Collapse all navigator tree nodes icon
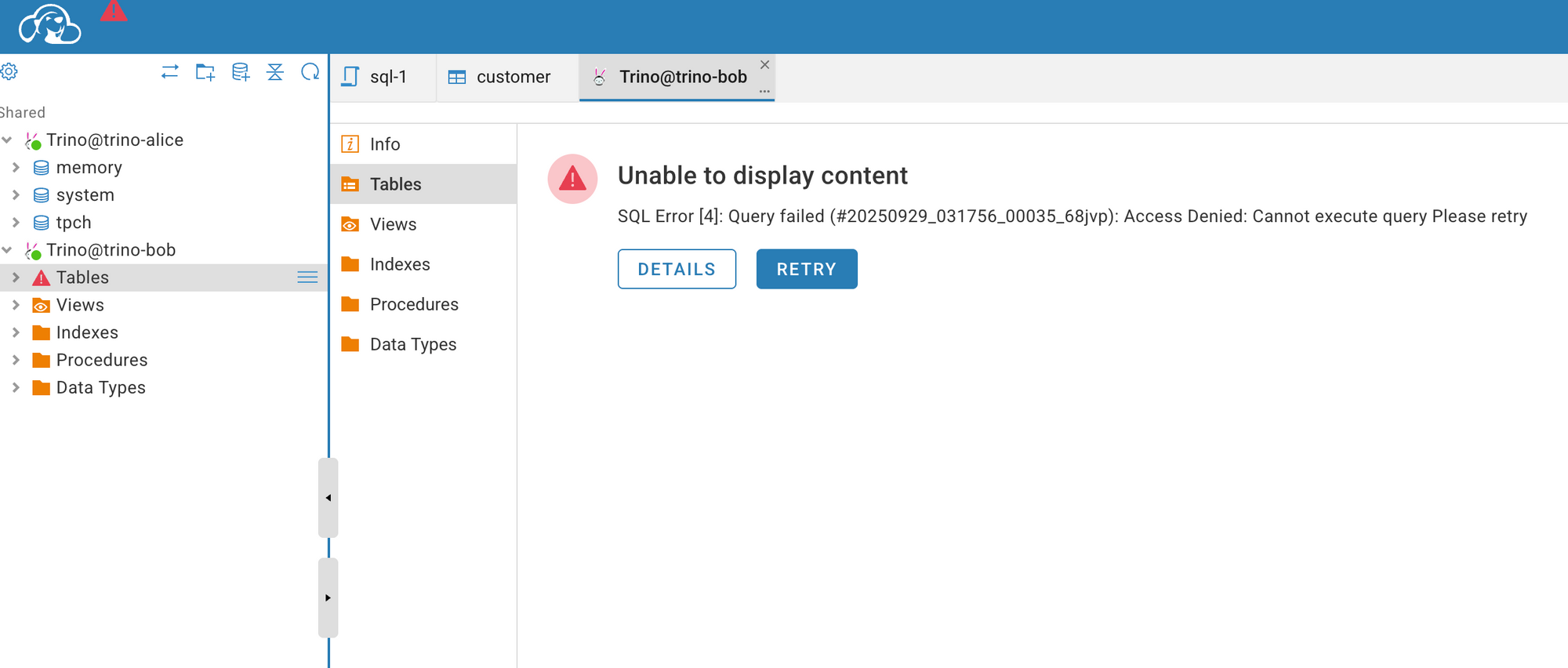1568x668 pixels. tap(275, 72)
